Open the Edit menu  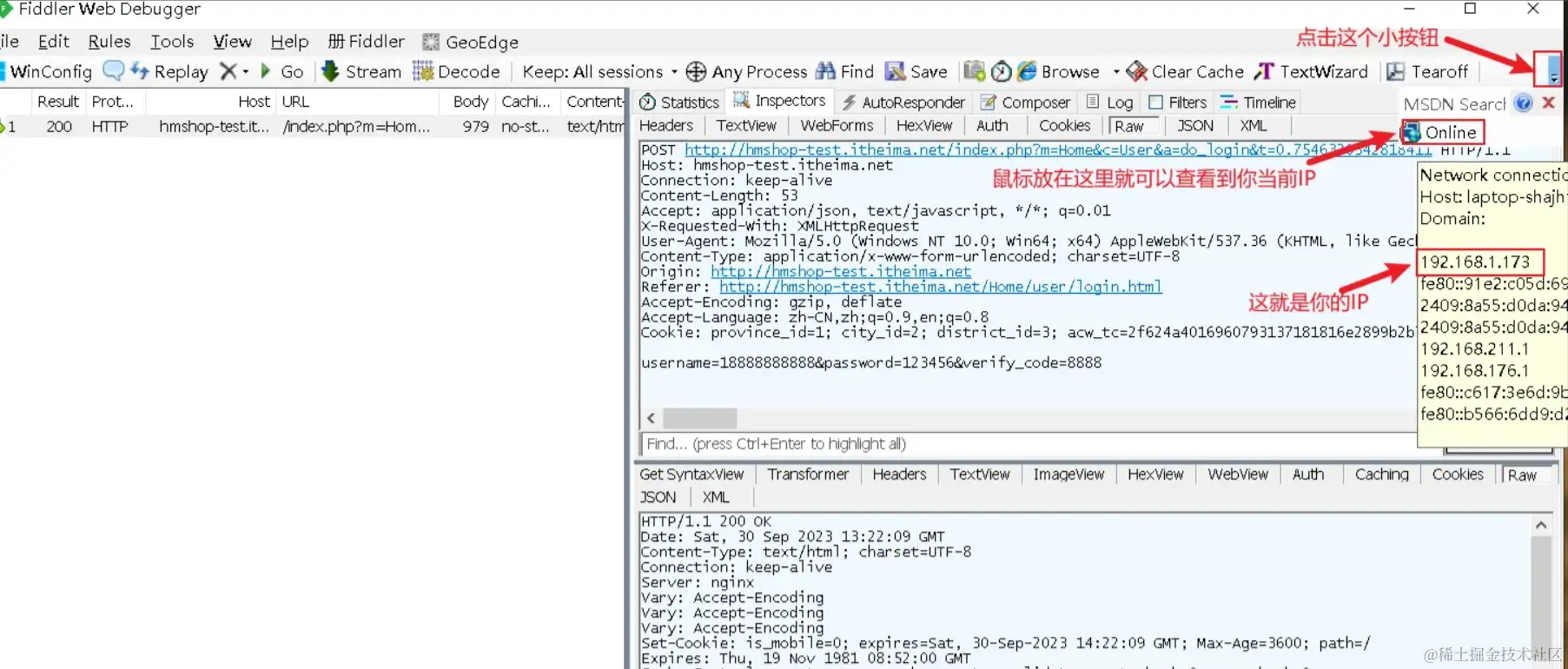coord(54,41)
